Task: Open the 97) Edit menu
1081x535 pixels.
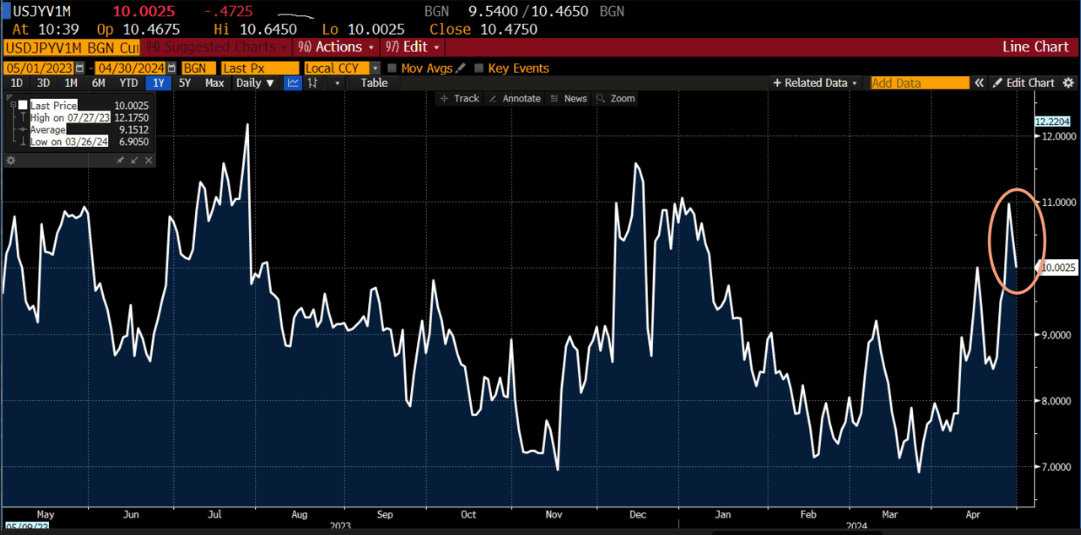Action: tap(414, 47)
